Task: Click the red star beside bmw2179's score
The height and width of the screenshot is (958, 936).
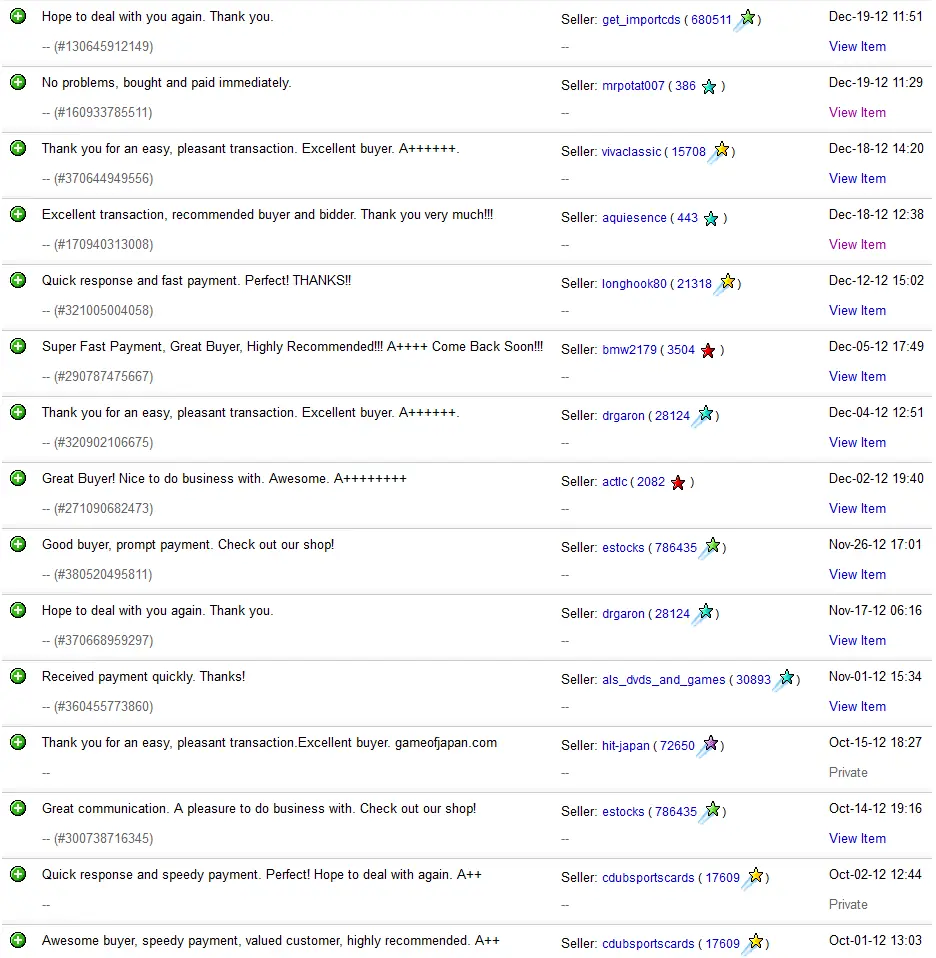Action: pyautogui.click(x=708, y=351)
